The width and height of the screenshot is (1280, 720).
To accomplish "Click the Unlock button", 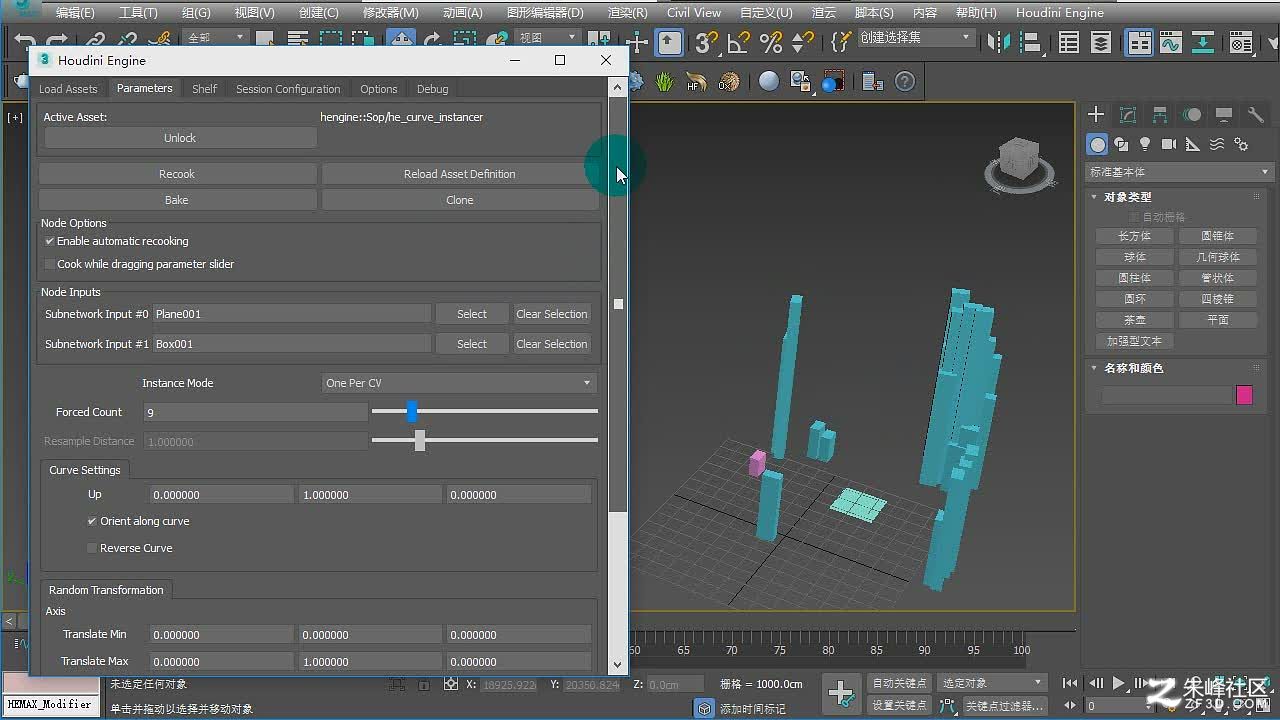I will [180, 138].
